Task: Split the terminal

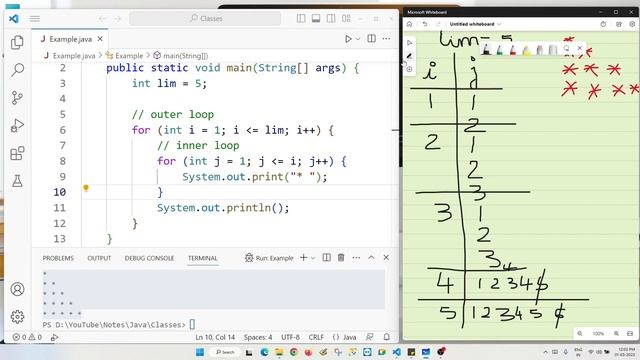Action: coord(327,258)
